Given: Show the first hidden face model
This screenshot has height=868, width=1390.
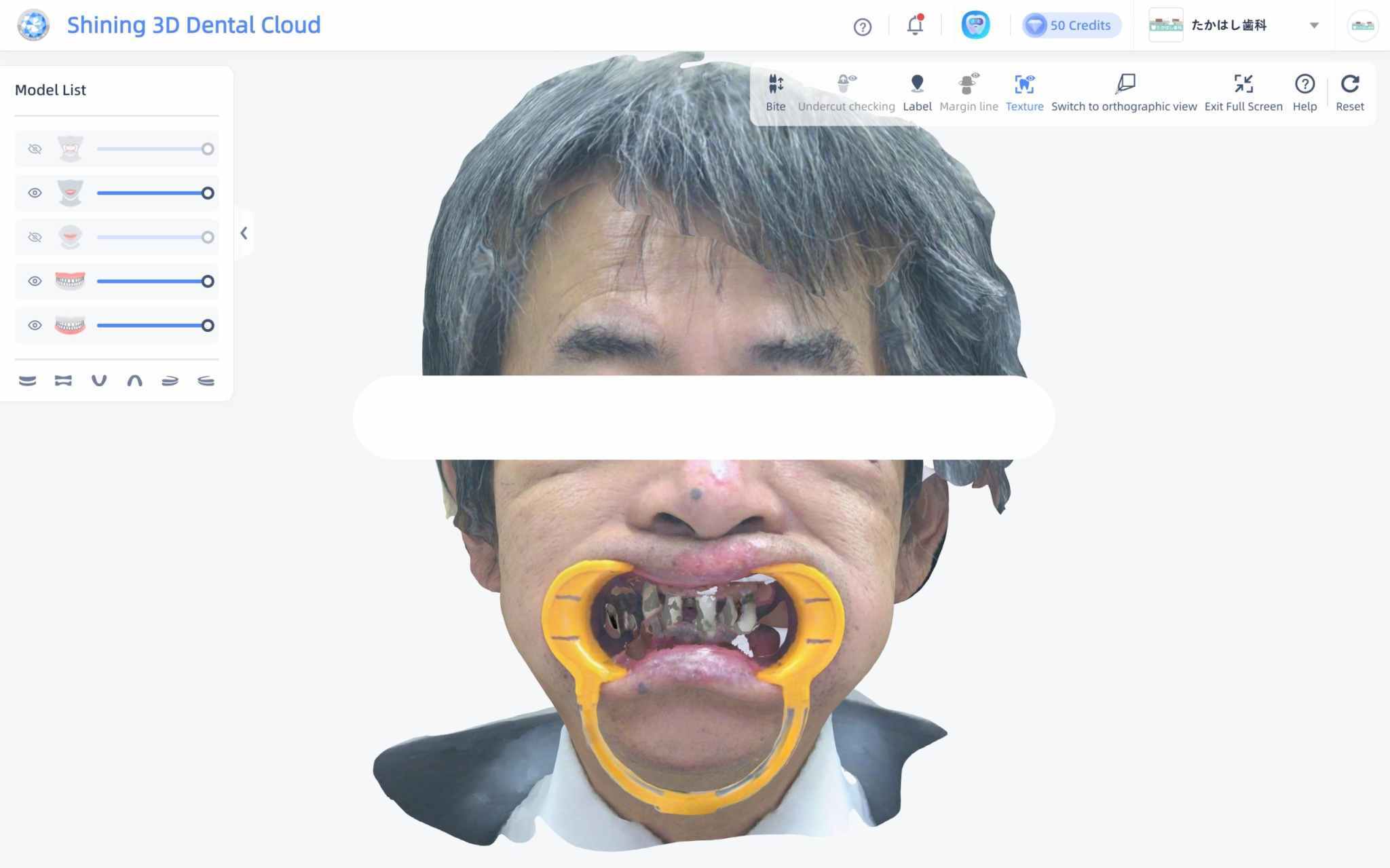Looking at the screenshot, I should 35,149.
